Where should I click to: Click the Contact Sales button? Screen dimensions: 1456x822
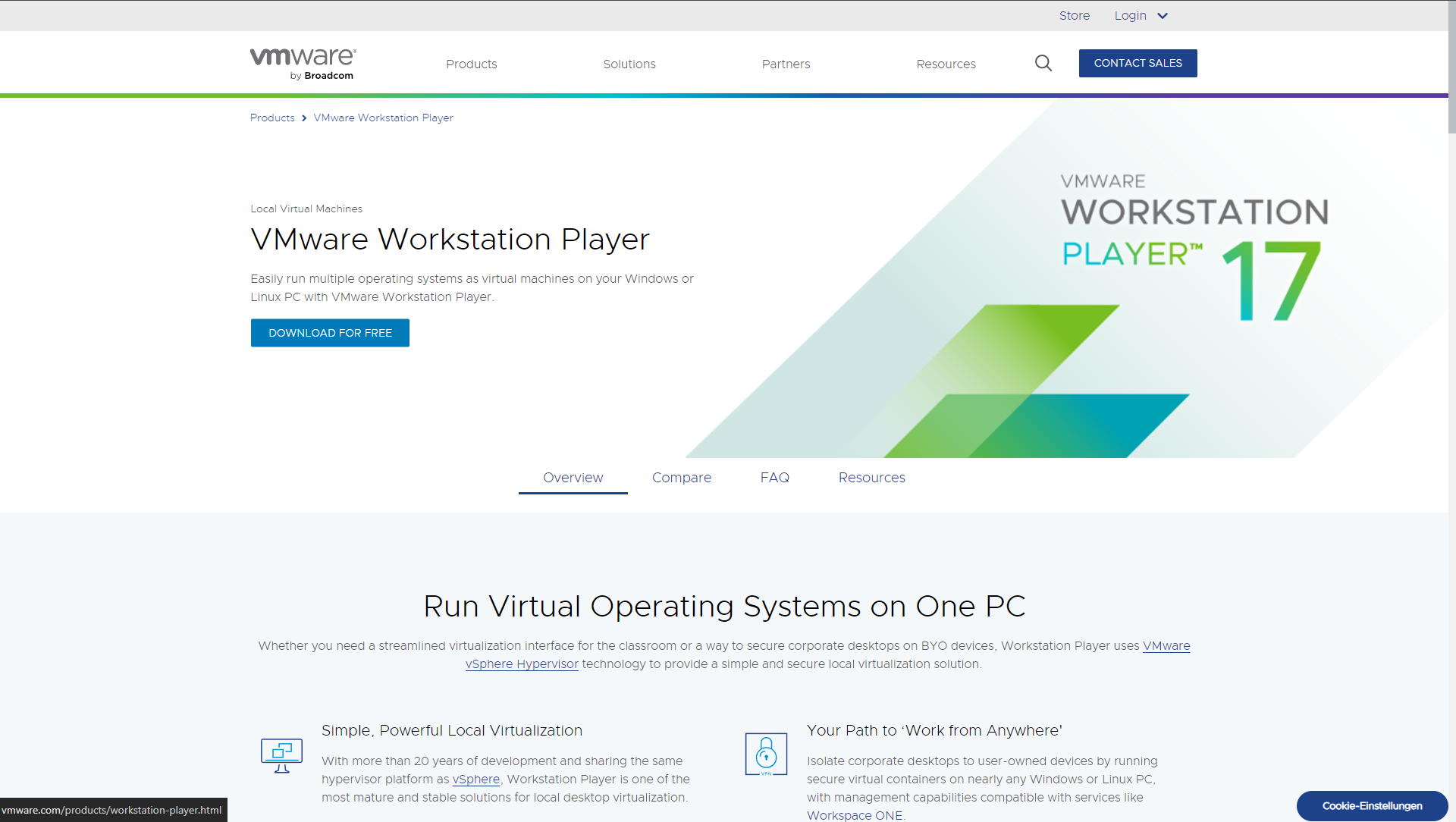point(1137,64)
